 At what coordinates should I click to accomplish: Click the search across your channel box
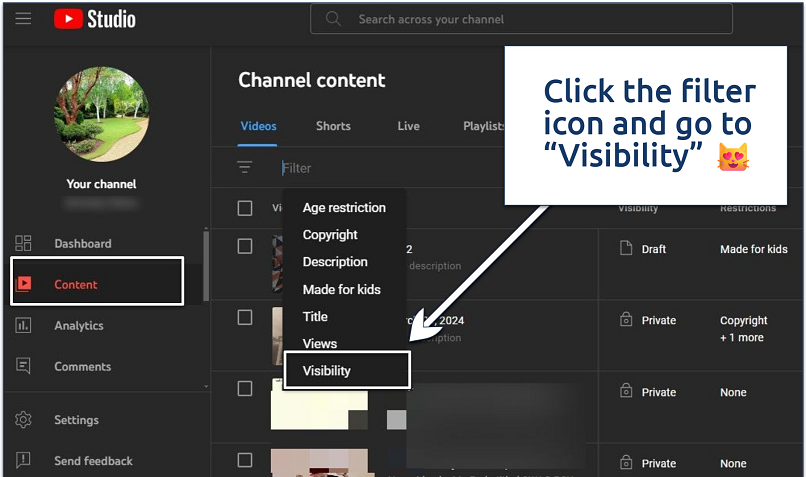coord(520,19)
